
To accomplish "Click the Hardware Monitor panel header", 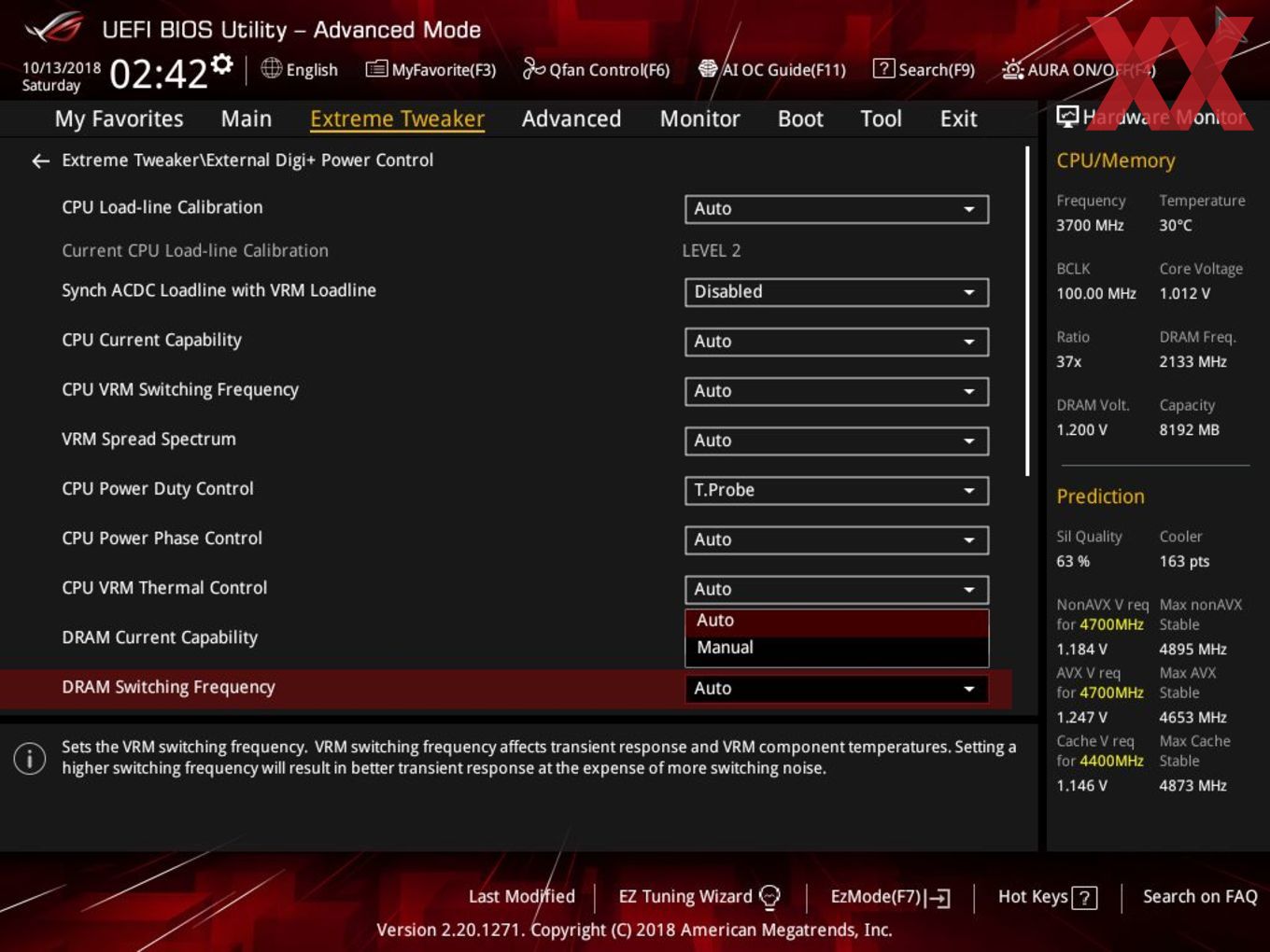I will coord(1151,117).
